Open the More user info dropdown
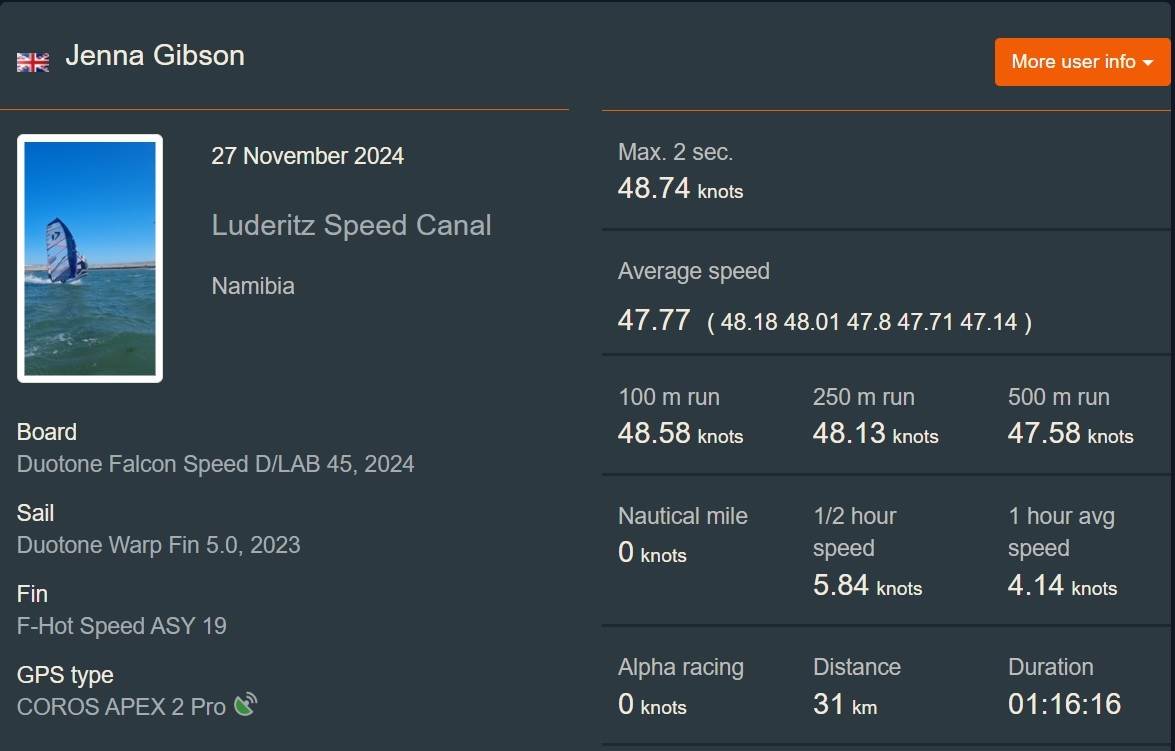This screenshot has height=751, width=1175. pos(1081,62)
